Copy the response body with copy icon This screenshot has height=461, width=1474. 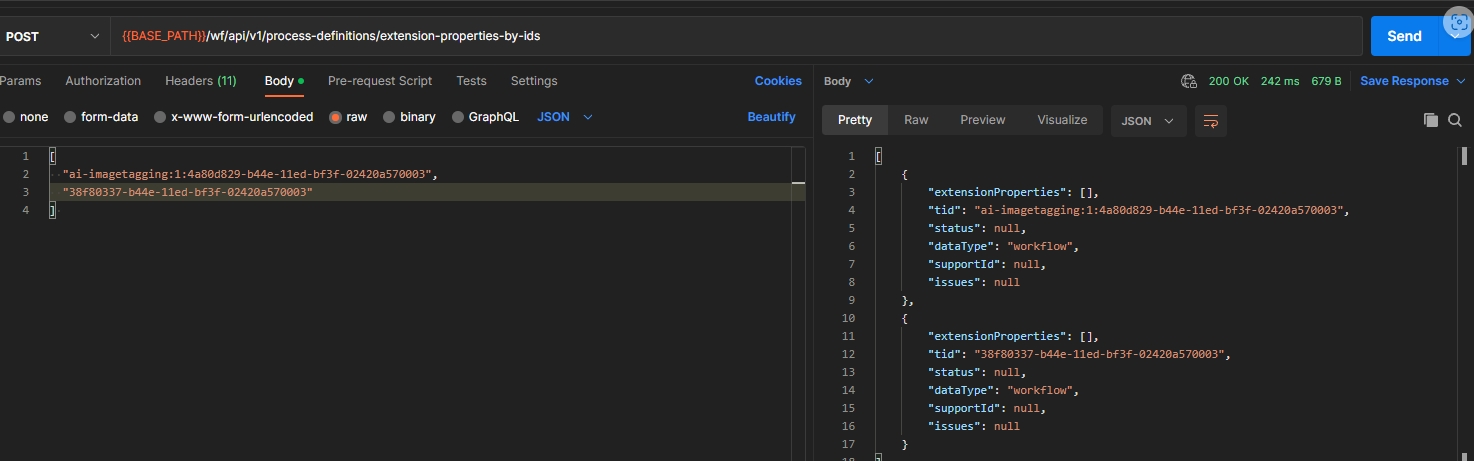coord(1430,120)
